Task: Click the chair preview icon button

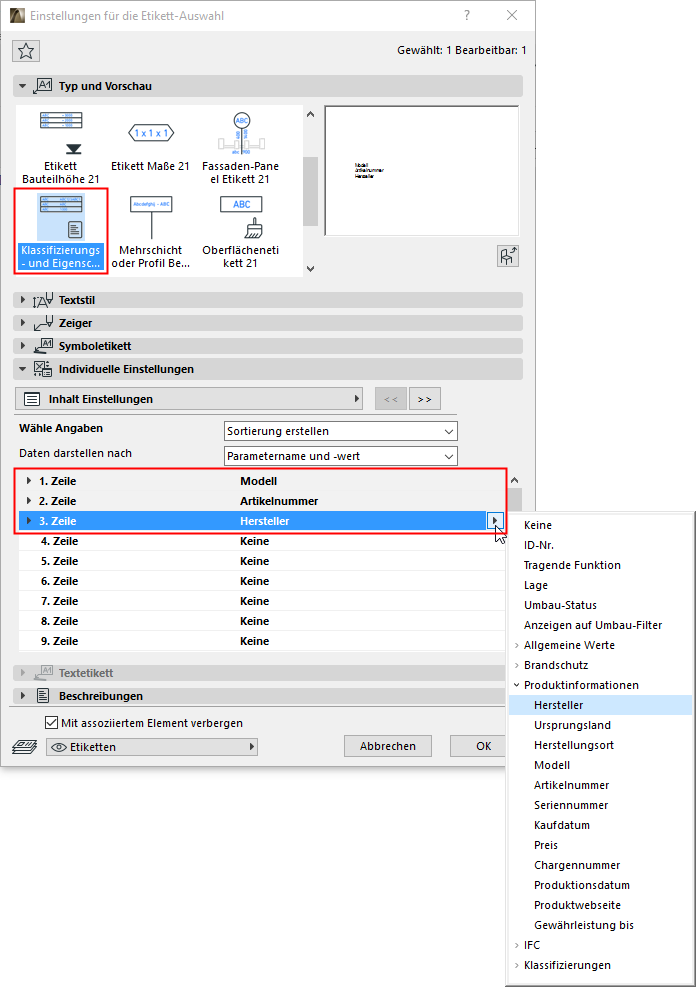Action: [508, 256]
